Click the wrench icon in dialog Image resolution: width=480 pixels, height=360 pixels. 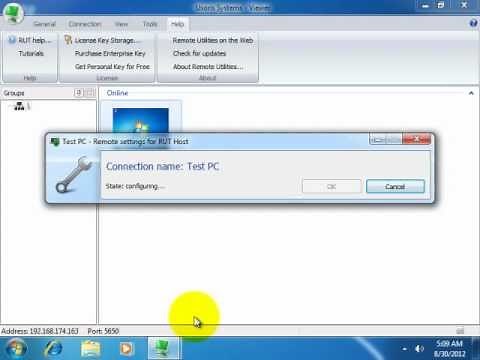click(74, 175)
